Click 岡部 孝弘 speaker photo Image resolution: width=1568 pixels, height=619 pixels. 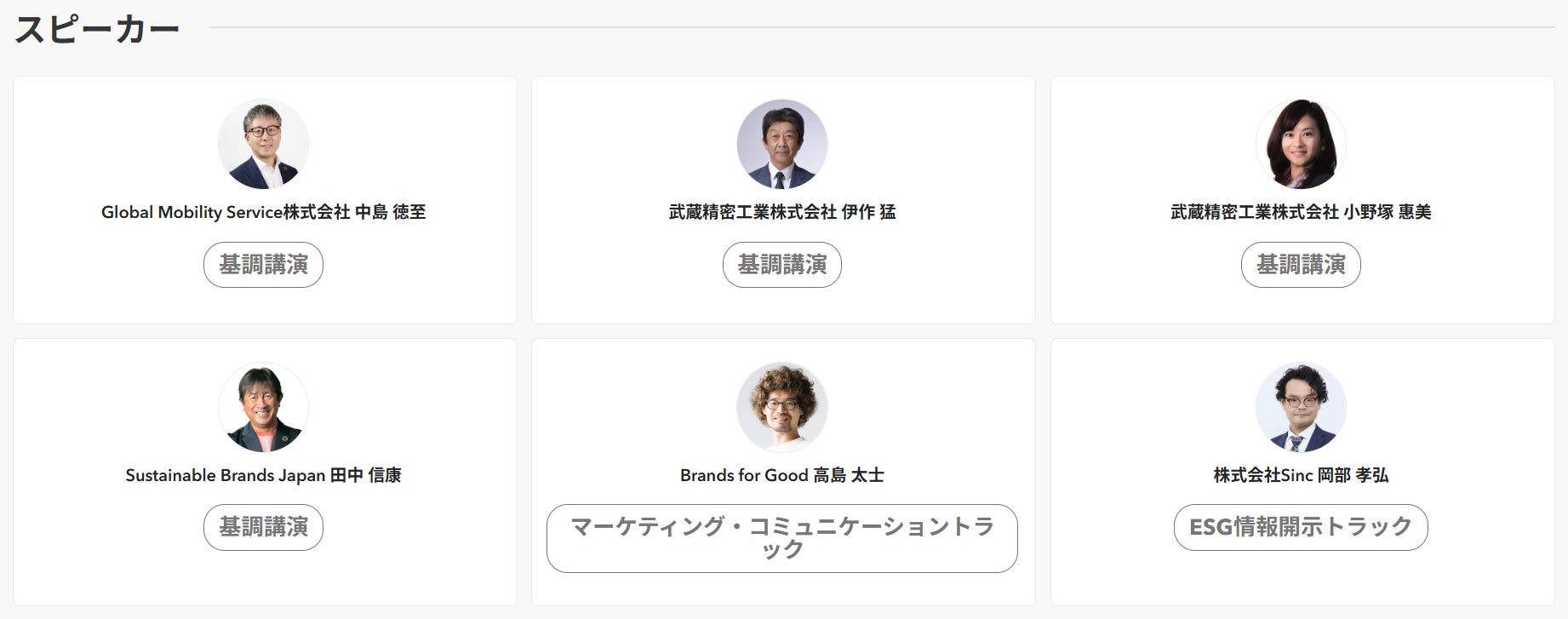pos(1301,408)
